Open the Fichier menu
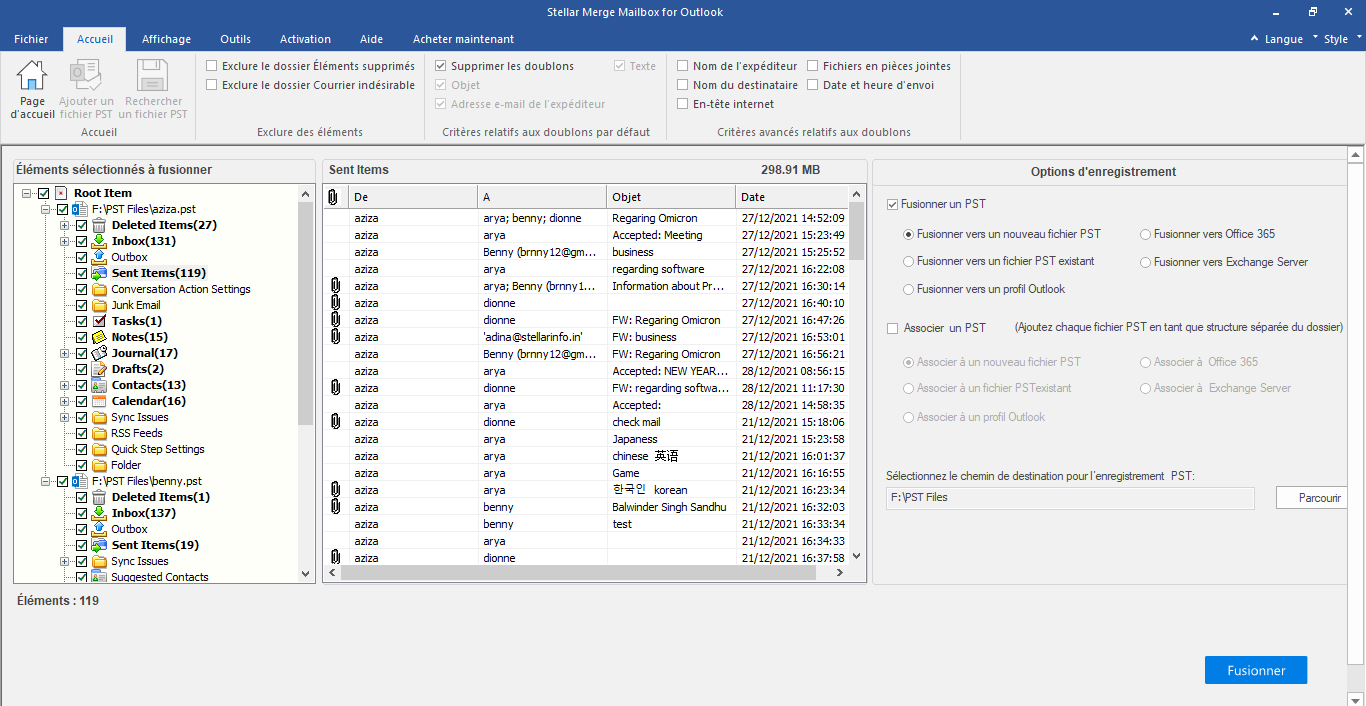 (x=31, y=39)
